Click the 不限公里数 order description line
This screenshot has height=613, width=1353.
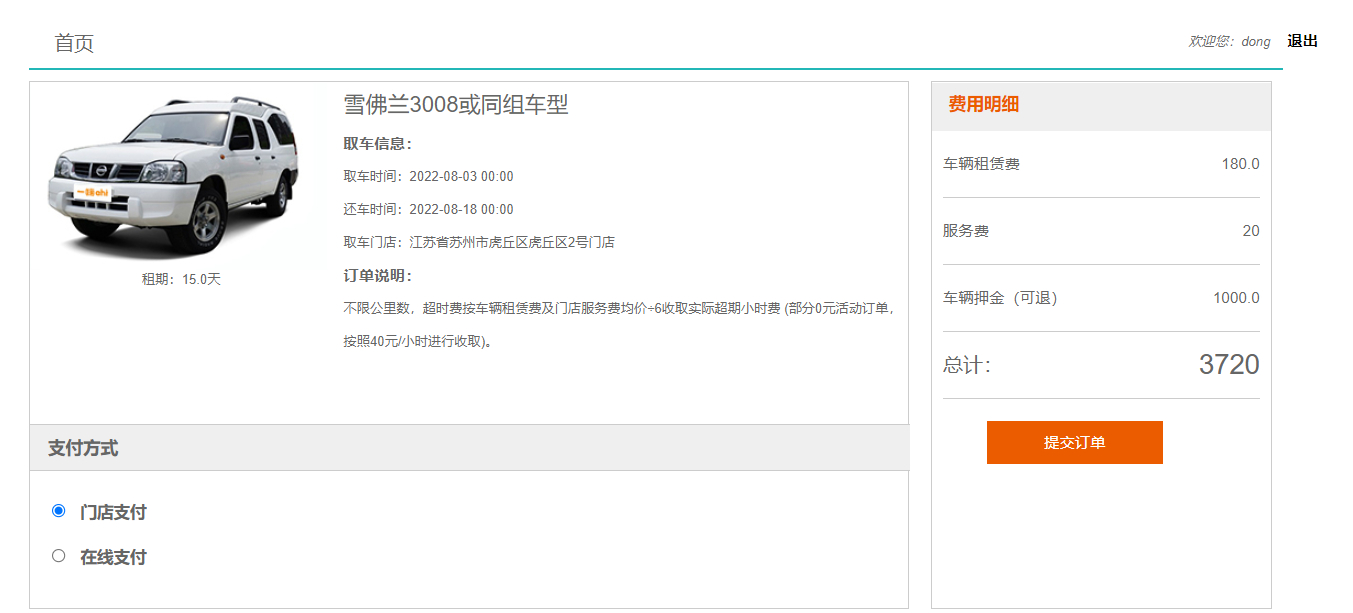(x=618, y=309)
